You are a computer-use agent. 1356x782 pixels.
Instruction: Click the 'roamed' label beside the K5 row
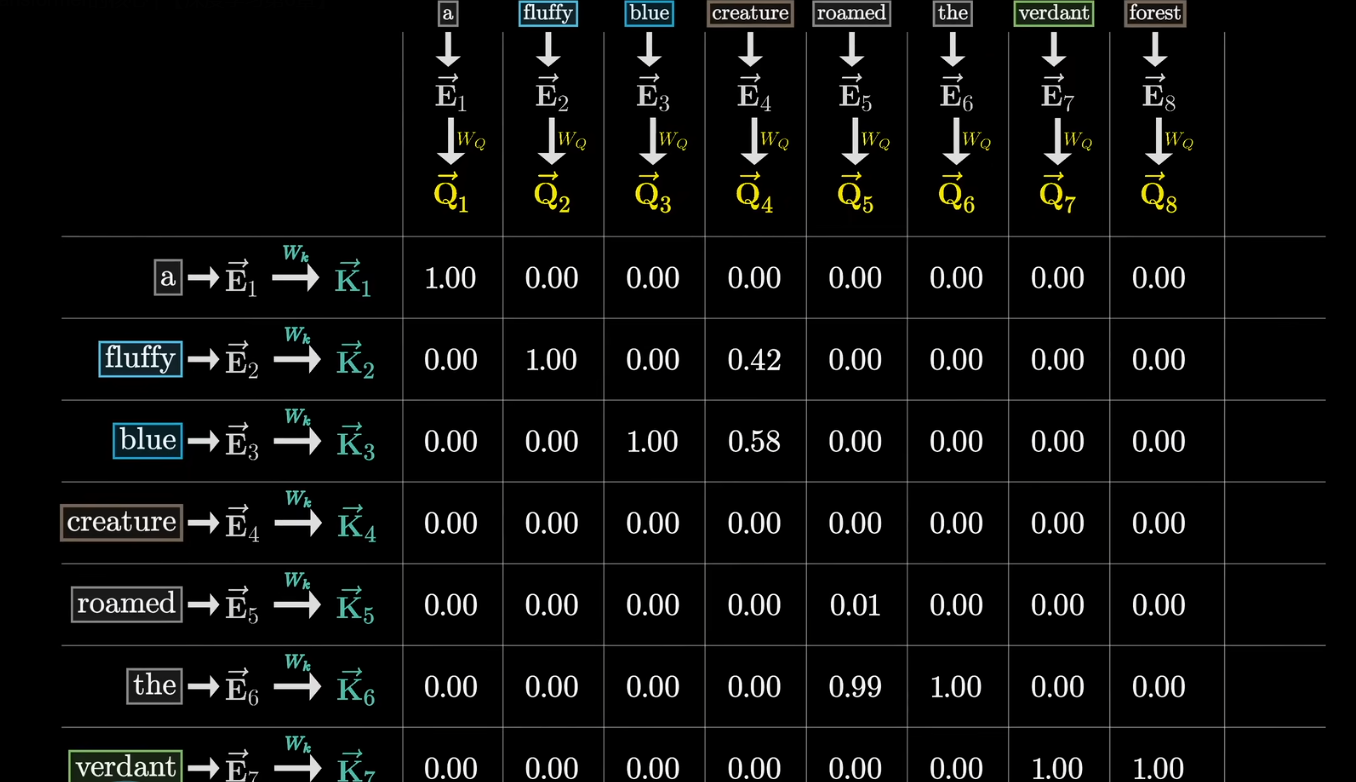(x=126, y=604)
